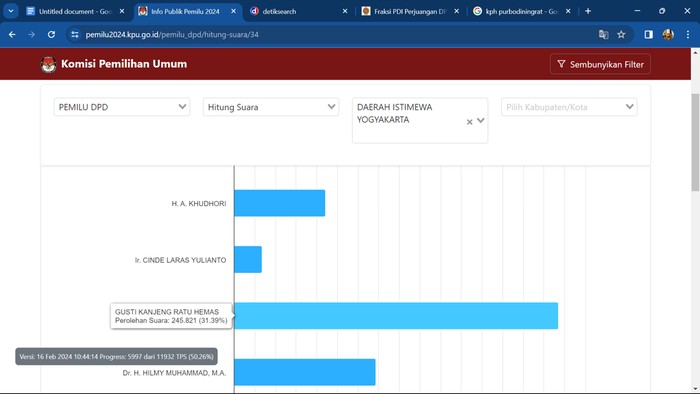Switch to the detiksearch tab

(x=297, y=11)
